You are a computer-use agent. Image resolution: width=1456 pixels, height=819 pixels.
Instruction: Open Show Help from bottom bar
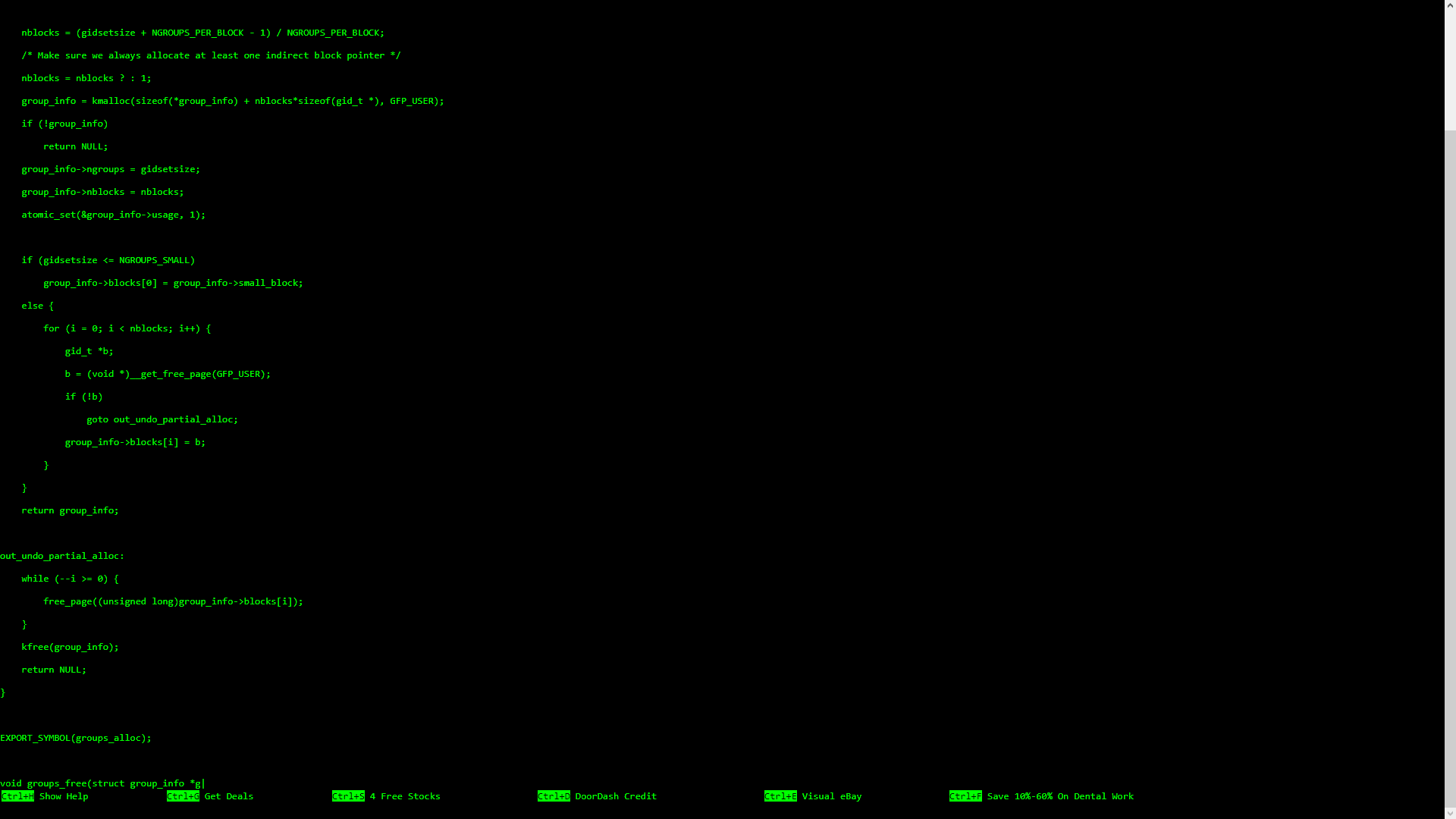[x=64, y=796]
